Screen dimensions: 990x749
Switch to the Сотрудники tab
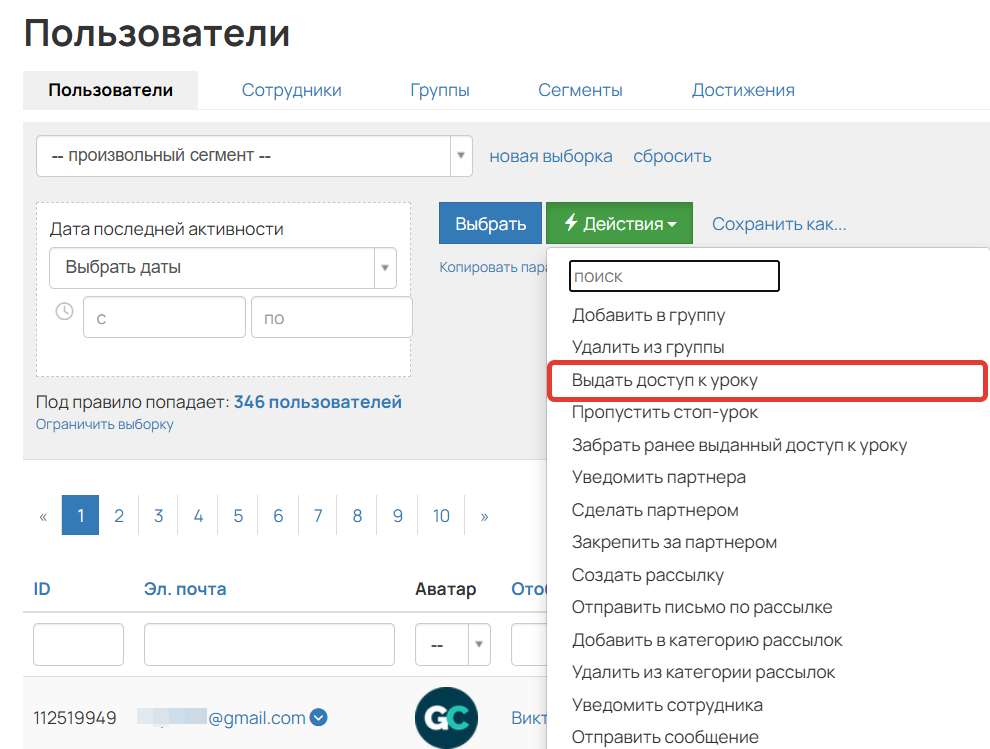[x=292, y=90]
